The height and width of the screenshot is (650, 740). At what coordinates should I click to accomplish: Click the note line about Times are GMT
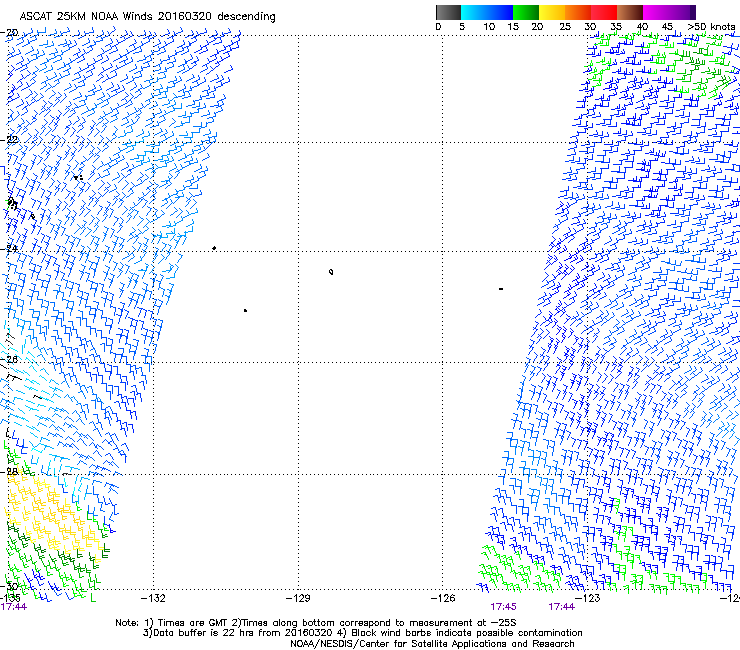pos(316,623)
